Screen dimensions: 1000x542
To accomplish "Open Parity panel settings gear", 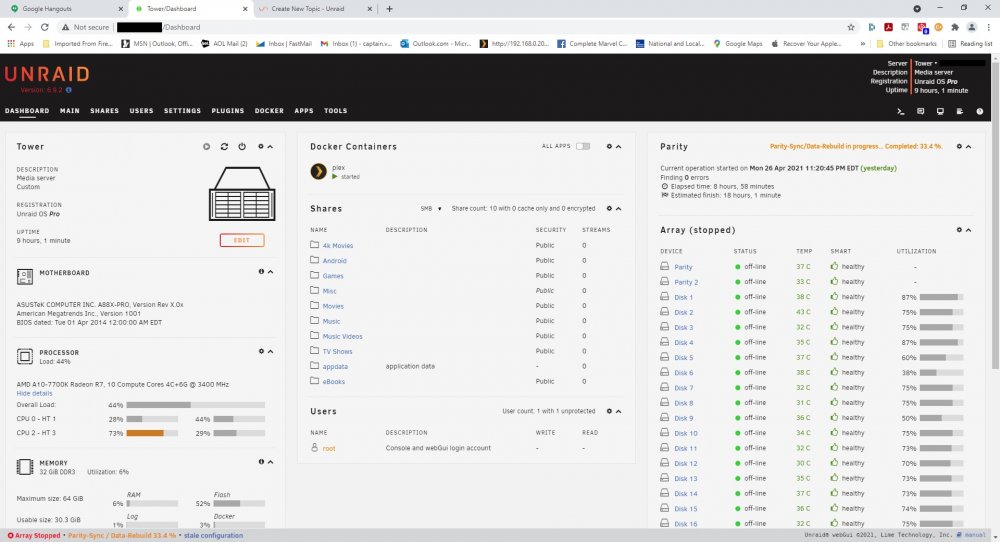I will tap(959, 147).
